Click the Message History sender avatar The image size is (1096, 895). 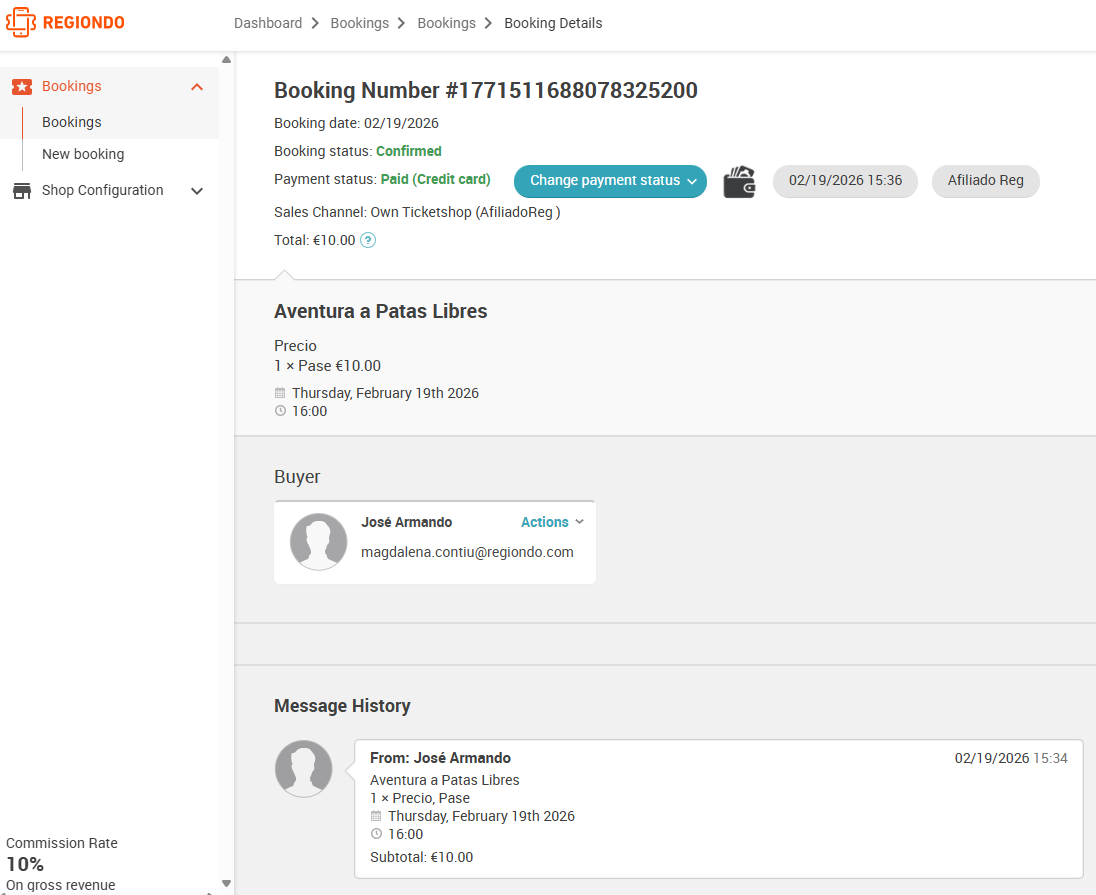click(303, 768)
